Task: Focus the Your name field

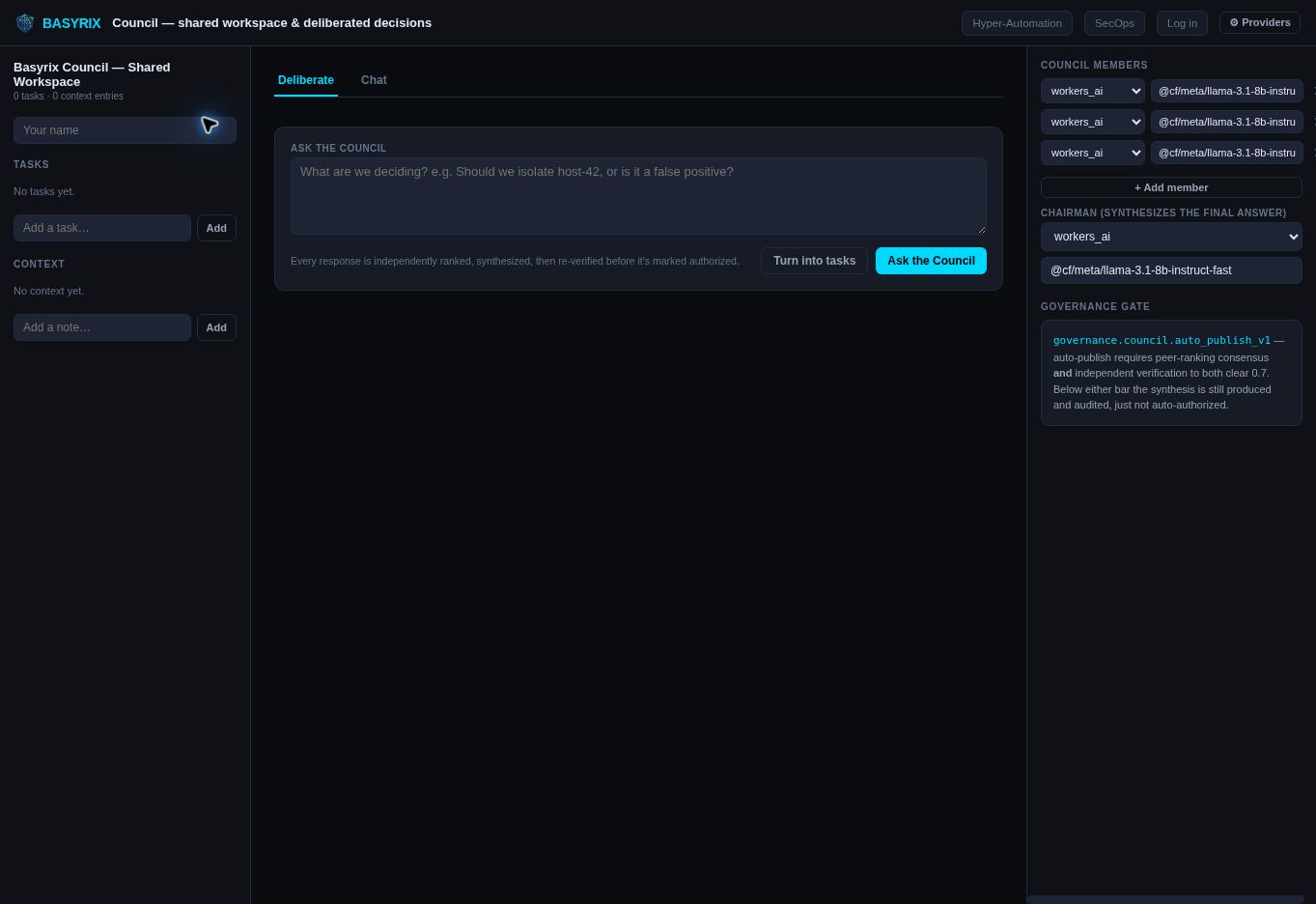Action: click(125, 130)
